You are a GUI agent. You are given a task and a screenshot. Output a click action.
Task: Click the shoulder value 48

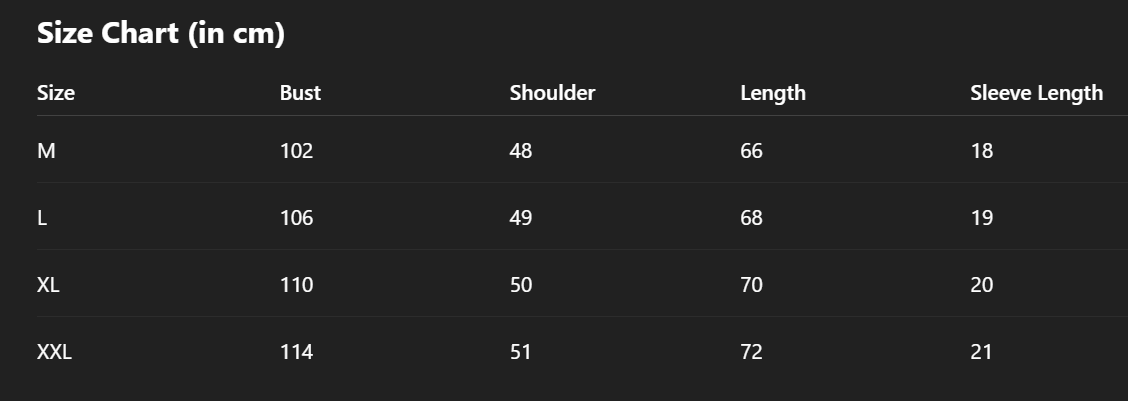tap(521, 150)
